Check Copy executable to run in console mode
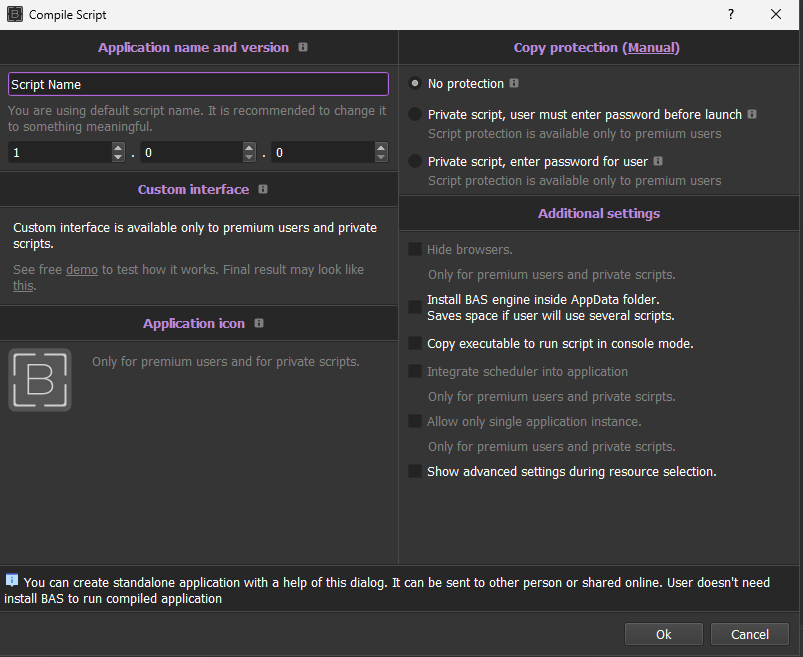The height and width of the screenshot is (657, 803). click(415, 343)
